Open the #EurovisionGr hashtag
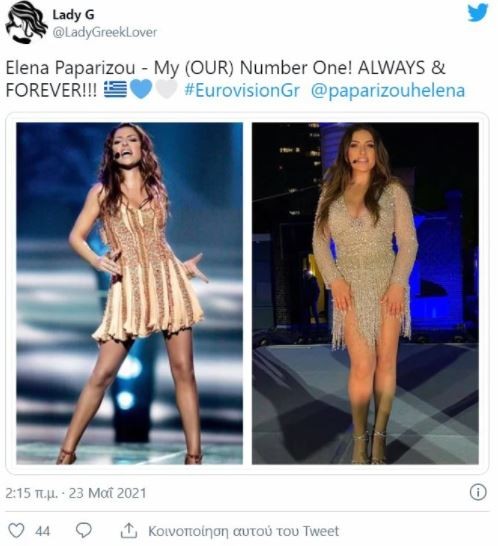Image resolution: width=498 pixels, height=546 pixels. pyautogui.click(x=242, y=90)
